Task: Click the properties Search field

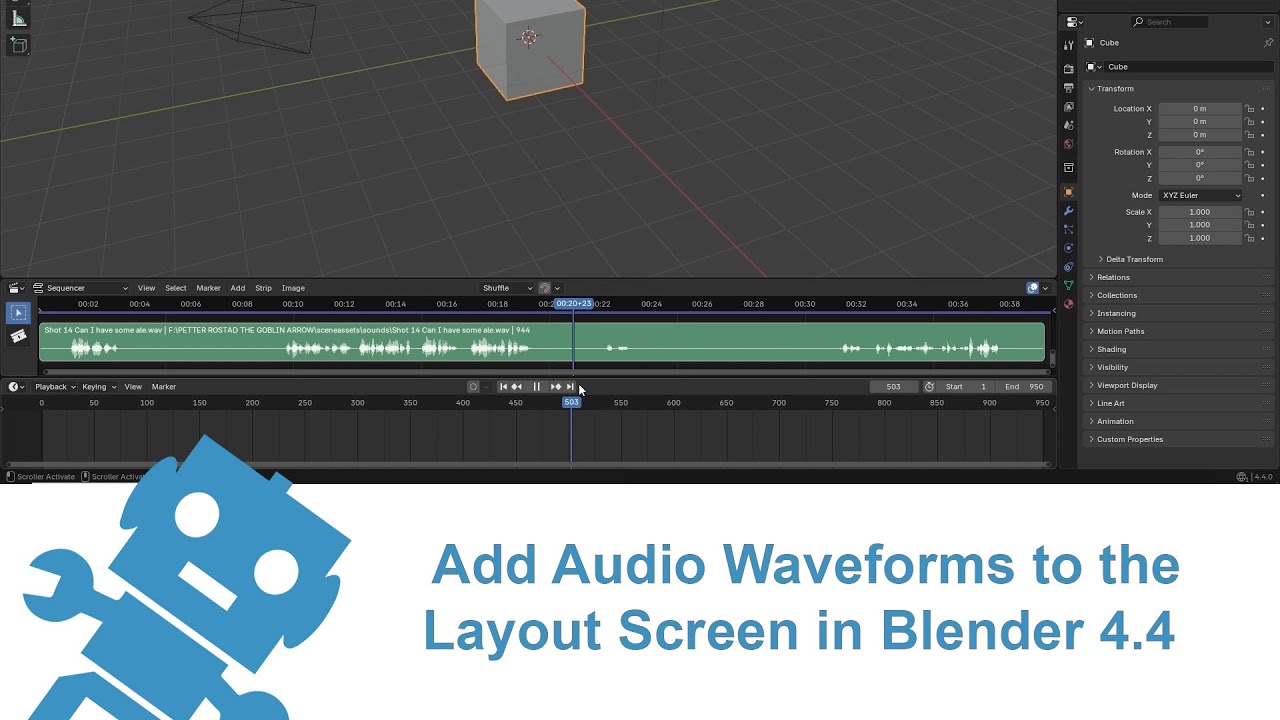Action: point(1169,22)
